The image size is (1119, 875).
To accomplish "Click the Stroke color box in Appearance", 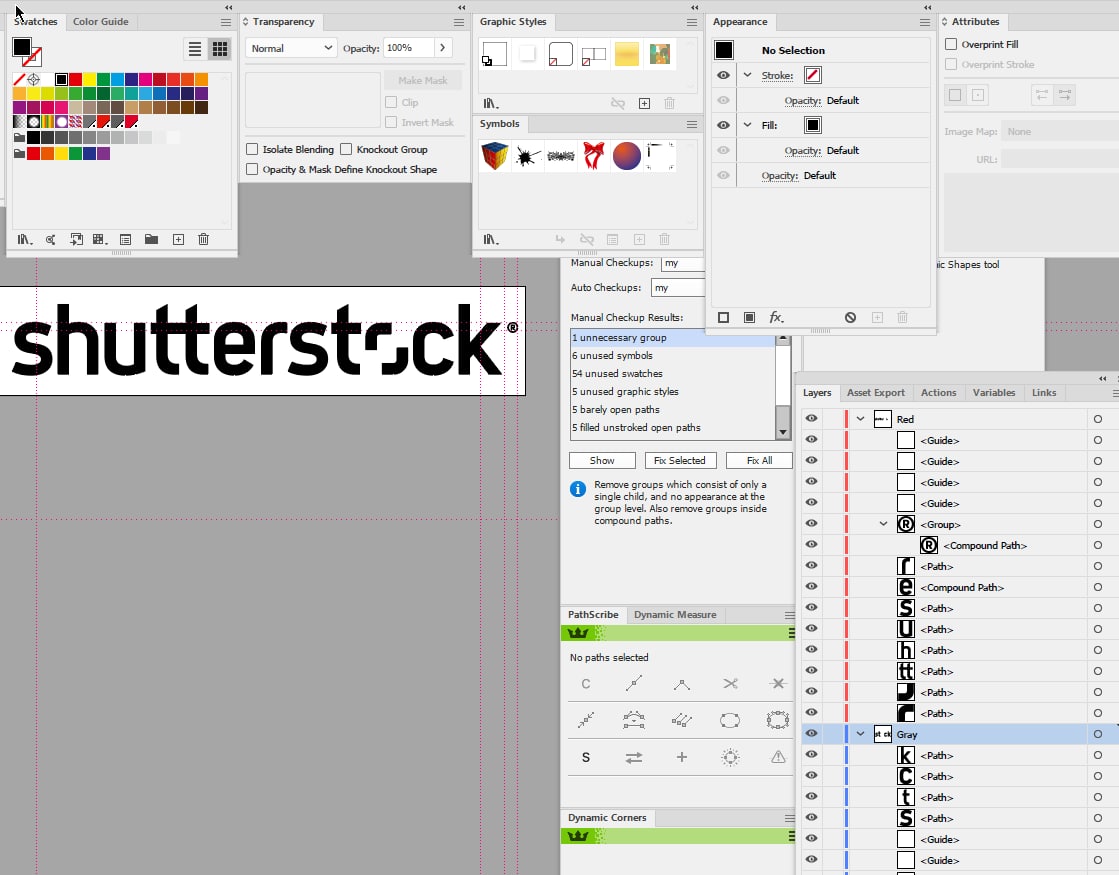I will coord(813,75).
